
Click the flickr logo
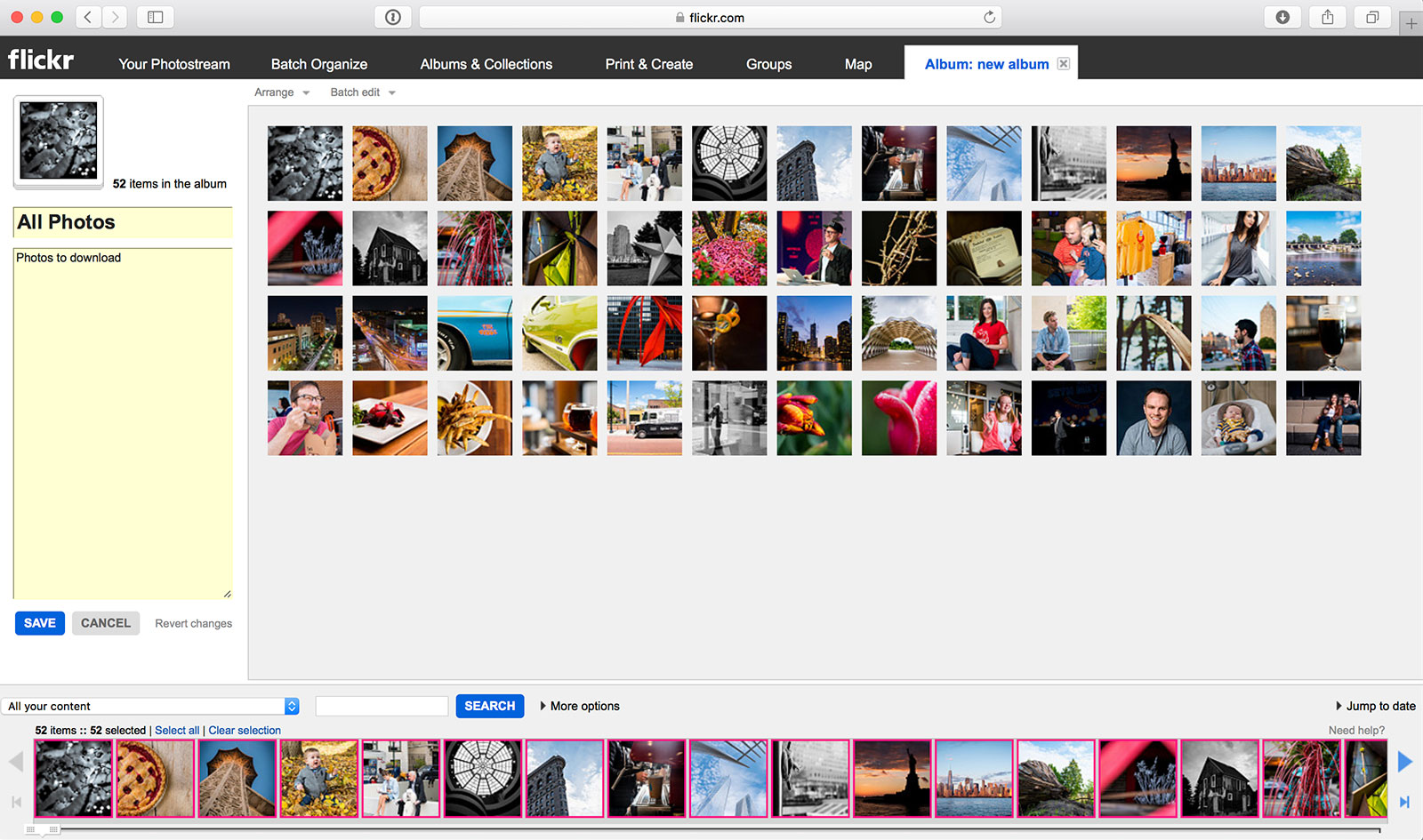point(41,60)
